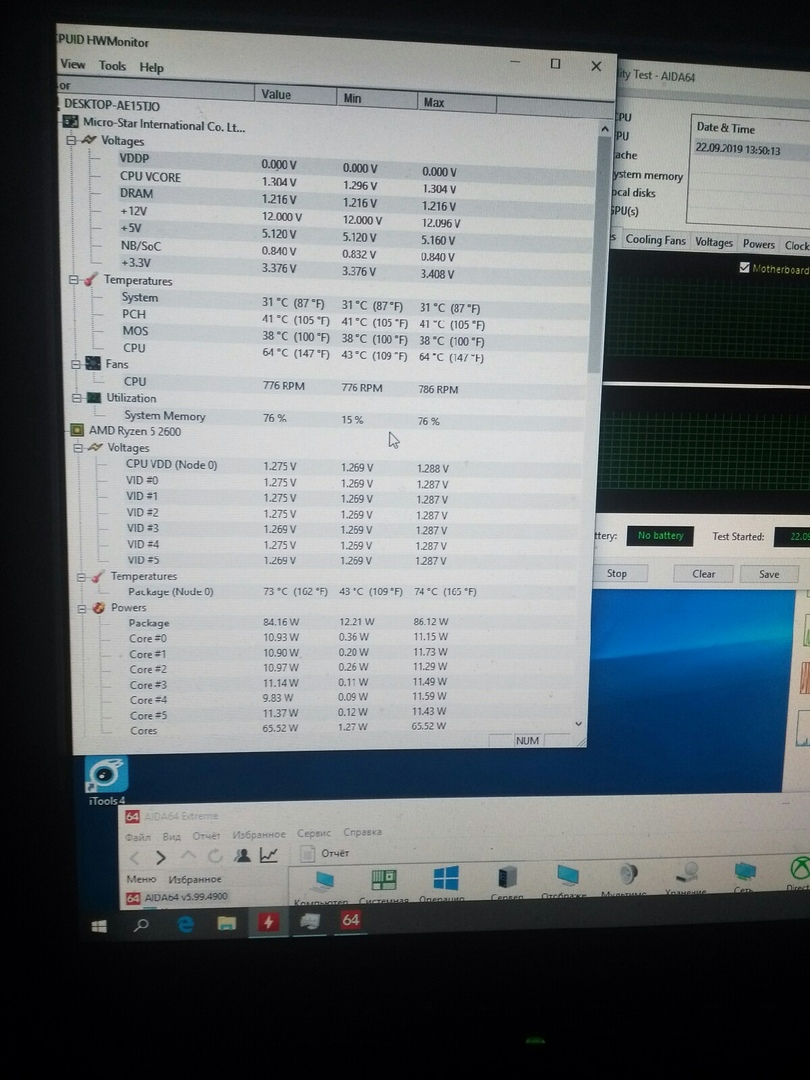810x1080 pixels.
Task: Click AIDA64 forward navigation arrow
Action: point(160,858)
